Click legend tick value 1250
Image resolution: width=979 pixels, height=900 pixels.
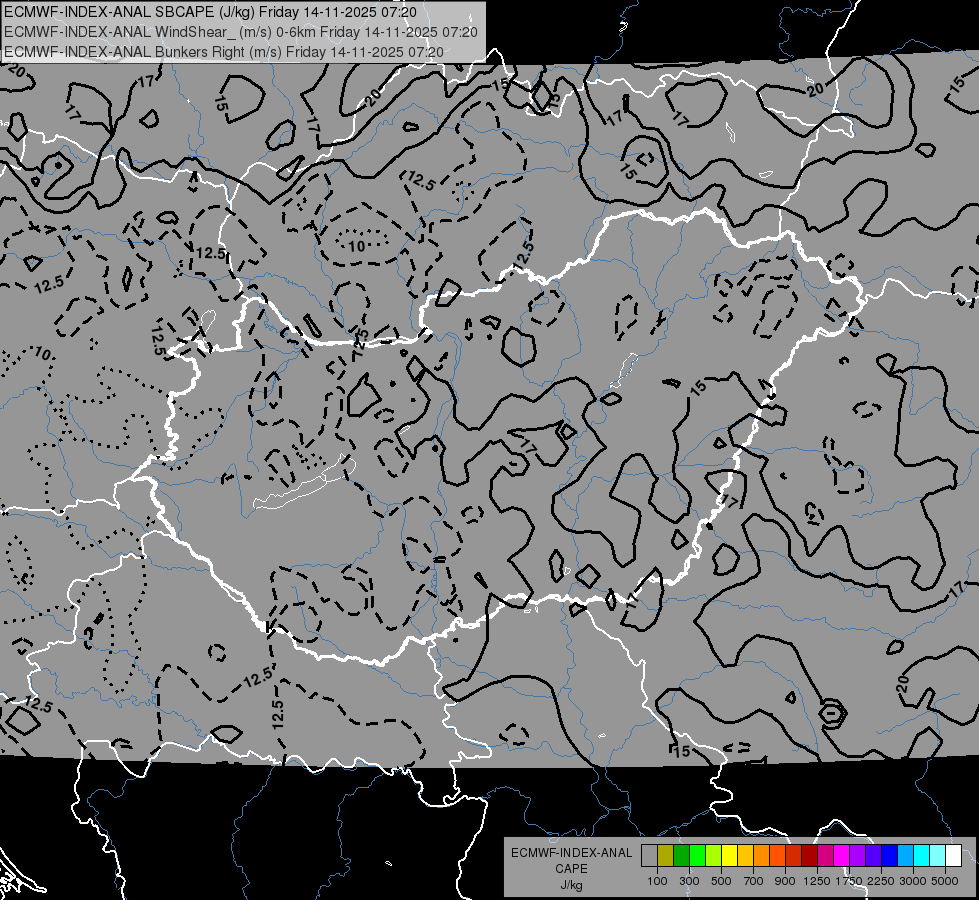click(x=817, y=881)
